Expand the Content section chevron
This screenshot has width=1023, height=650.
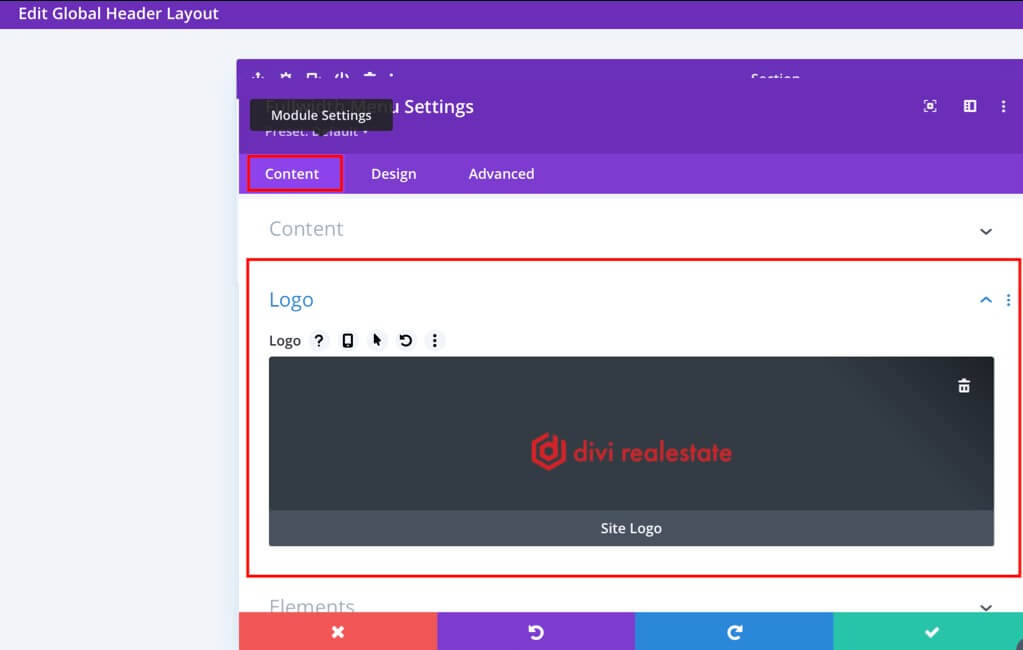point(986,231)
